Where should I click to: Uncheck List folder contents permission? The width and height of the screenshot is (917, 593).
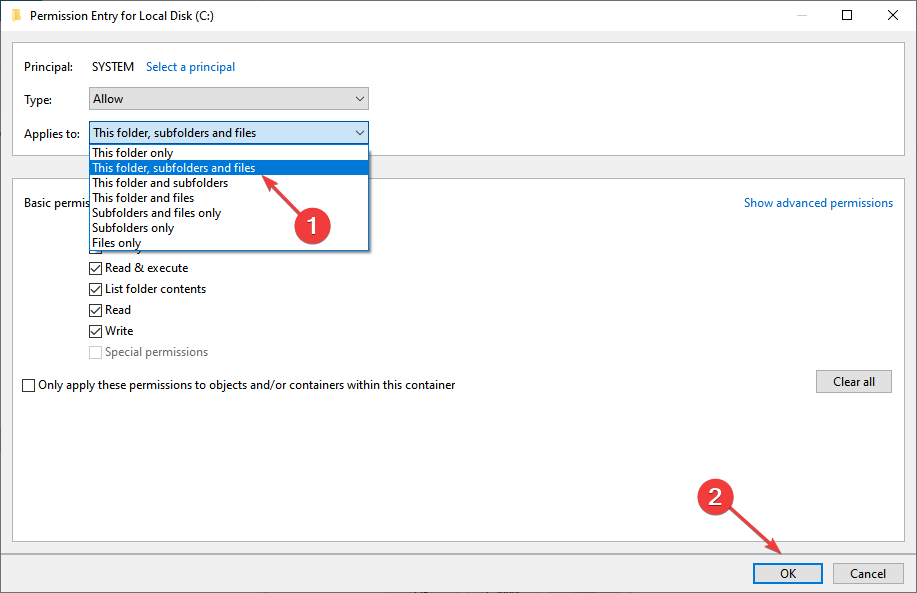point(95,289)
